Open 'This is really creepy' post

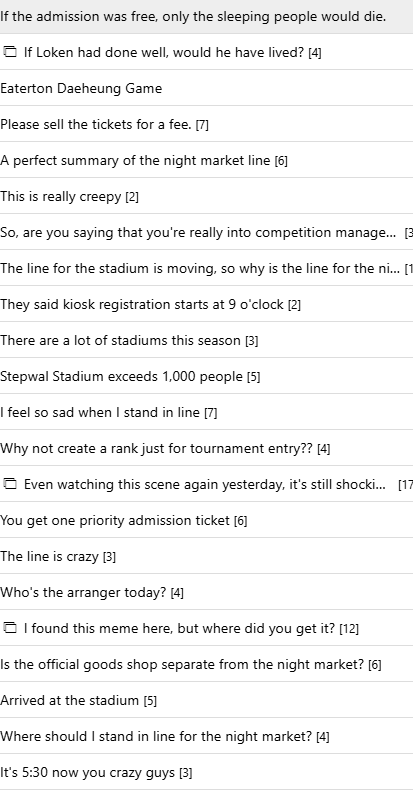click(61, 197)
